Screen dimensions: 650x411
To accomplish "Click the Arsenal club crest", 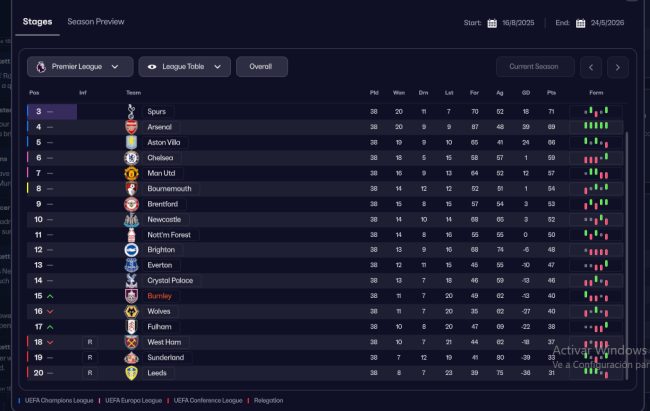I will point(130,127).
